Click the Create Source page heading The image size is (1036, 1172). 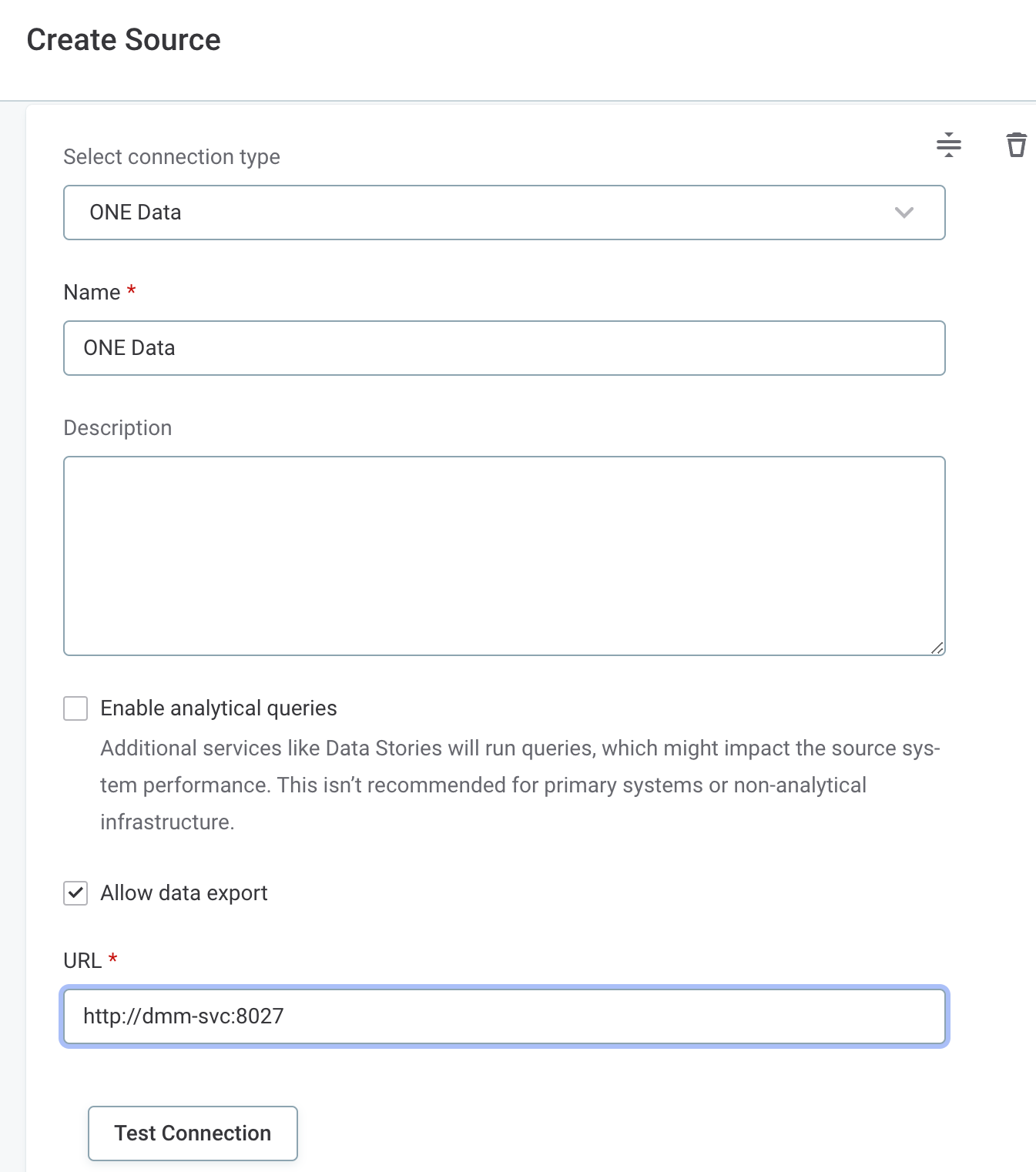(124, 40)
